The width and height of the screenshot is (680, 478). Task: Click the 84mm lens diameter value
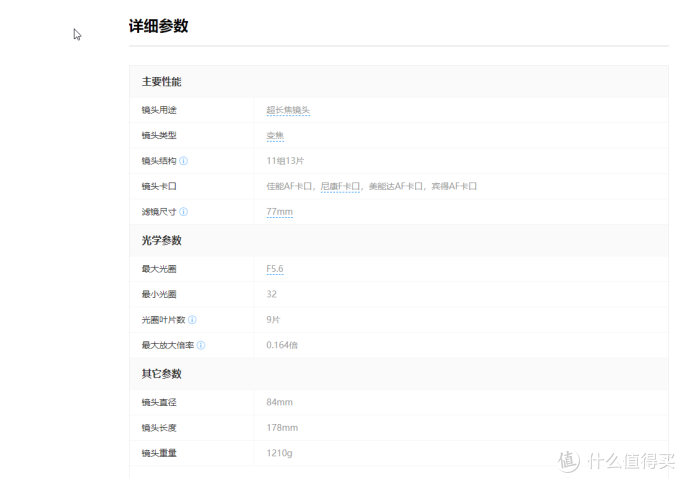279,402
